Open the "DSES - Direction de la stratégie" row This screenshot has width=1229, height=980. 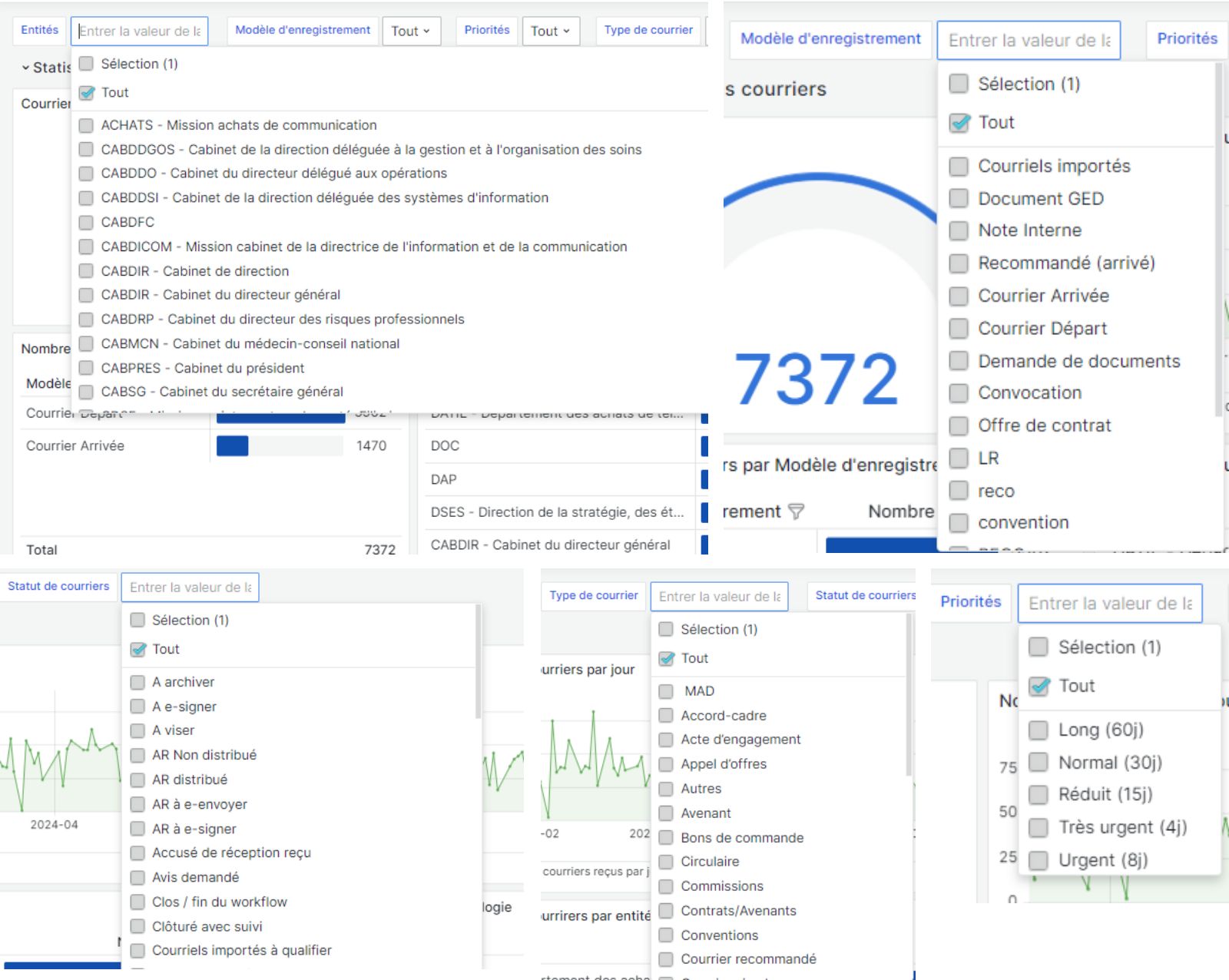[557, 512]
